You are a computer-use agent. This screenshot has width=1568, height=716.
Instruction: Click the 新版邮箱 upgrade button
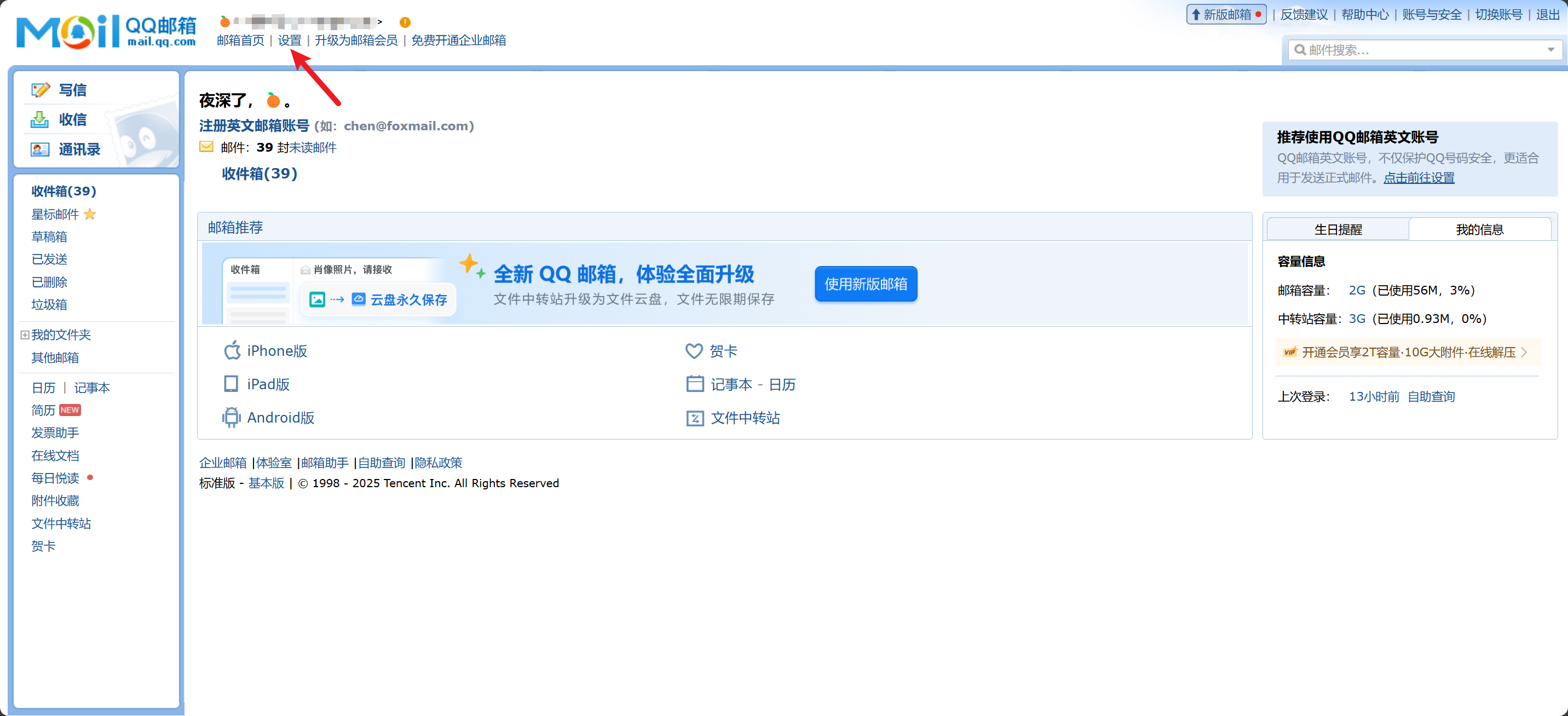coord(1226,15)
